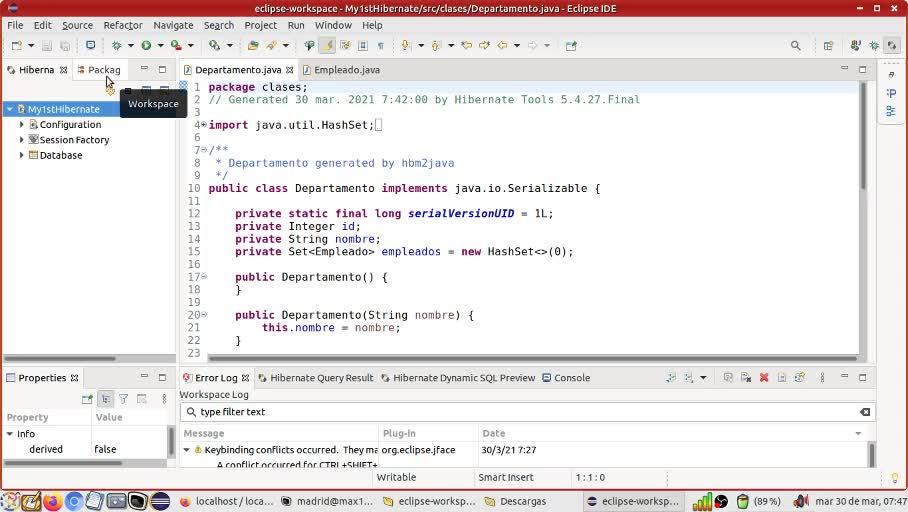
Task: Click the Open Type toolbar icon
Action: point(252,45)
